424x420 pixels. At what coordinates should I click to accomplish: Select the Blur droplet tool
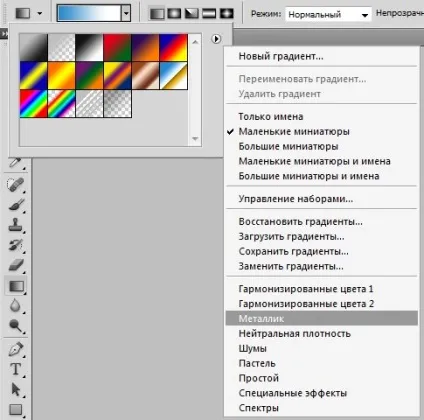tap(15, 306)
